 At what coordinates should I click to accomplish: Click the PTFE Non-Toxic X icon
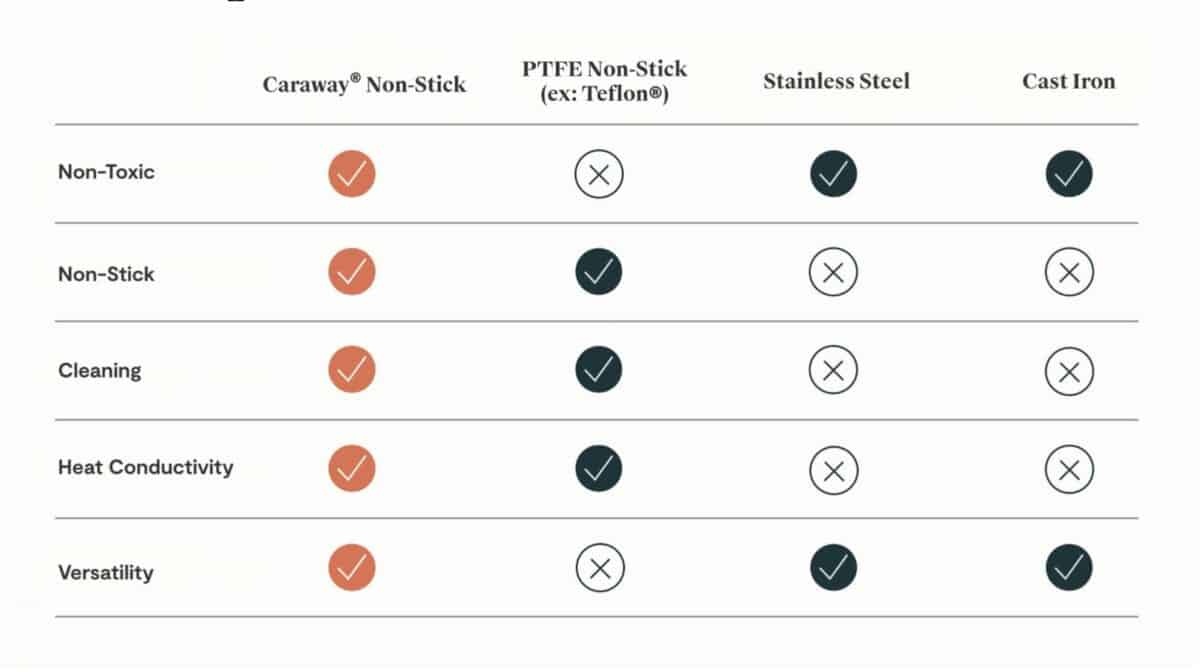click(x=599, y=175)
